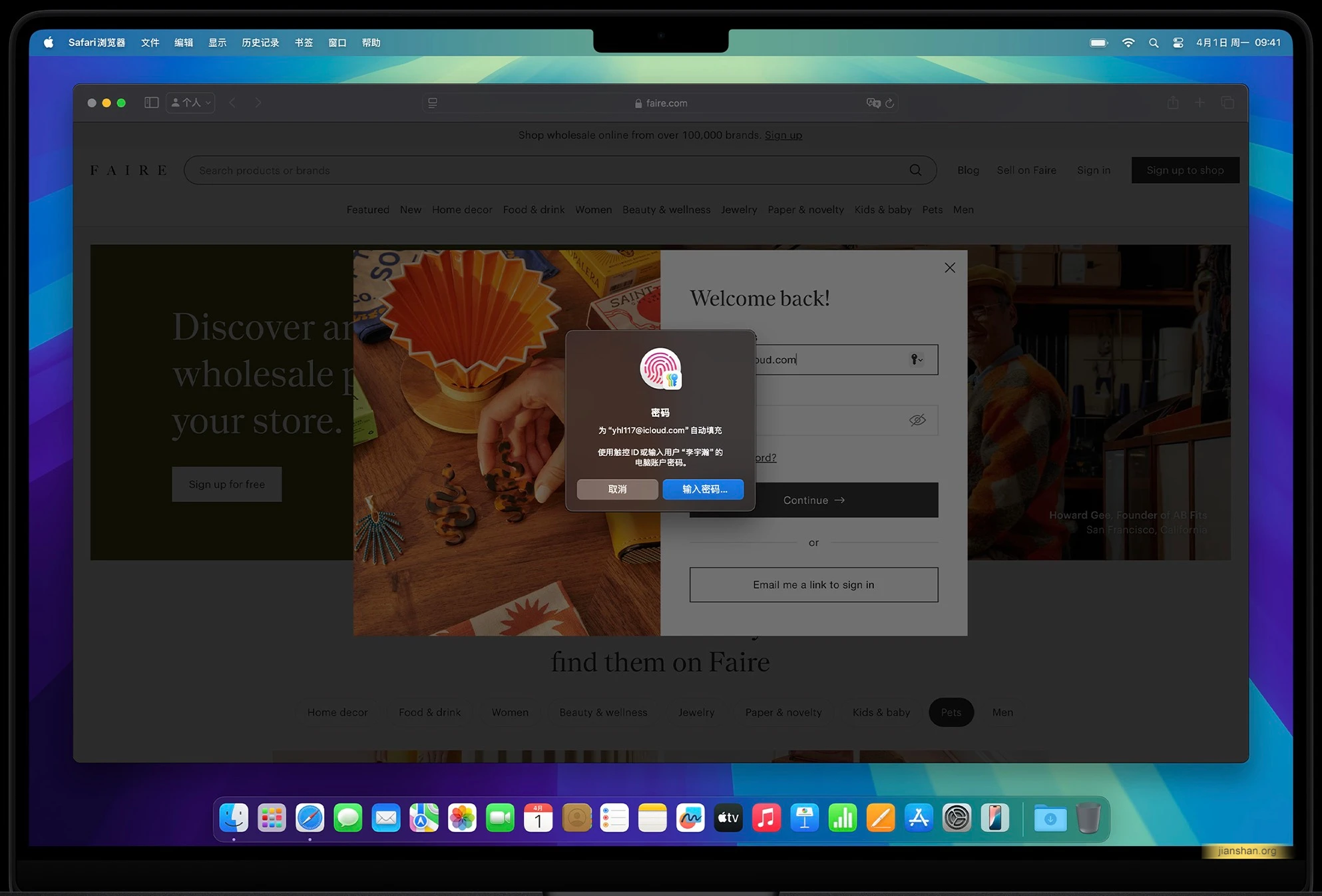Viewport: 1322px width, 896px height.
Task: Open the 历史记录 menu
Action: pyautogui.click(x=260, y=43)
